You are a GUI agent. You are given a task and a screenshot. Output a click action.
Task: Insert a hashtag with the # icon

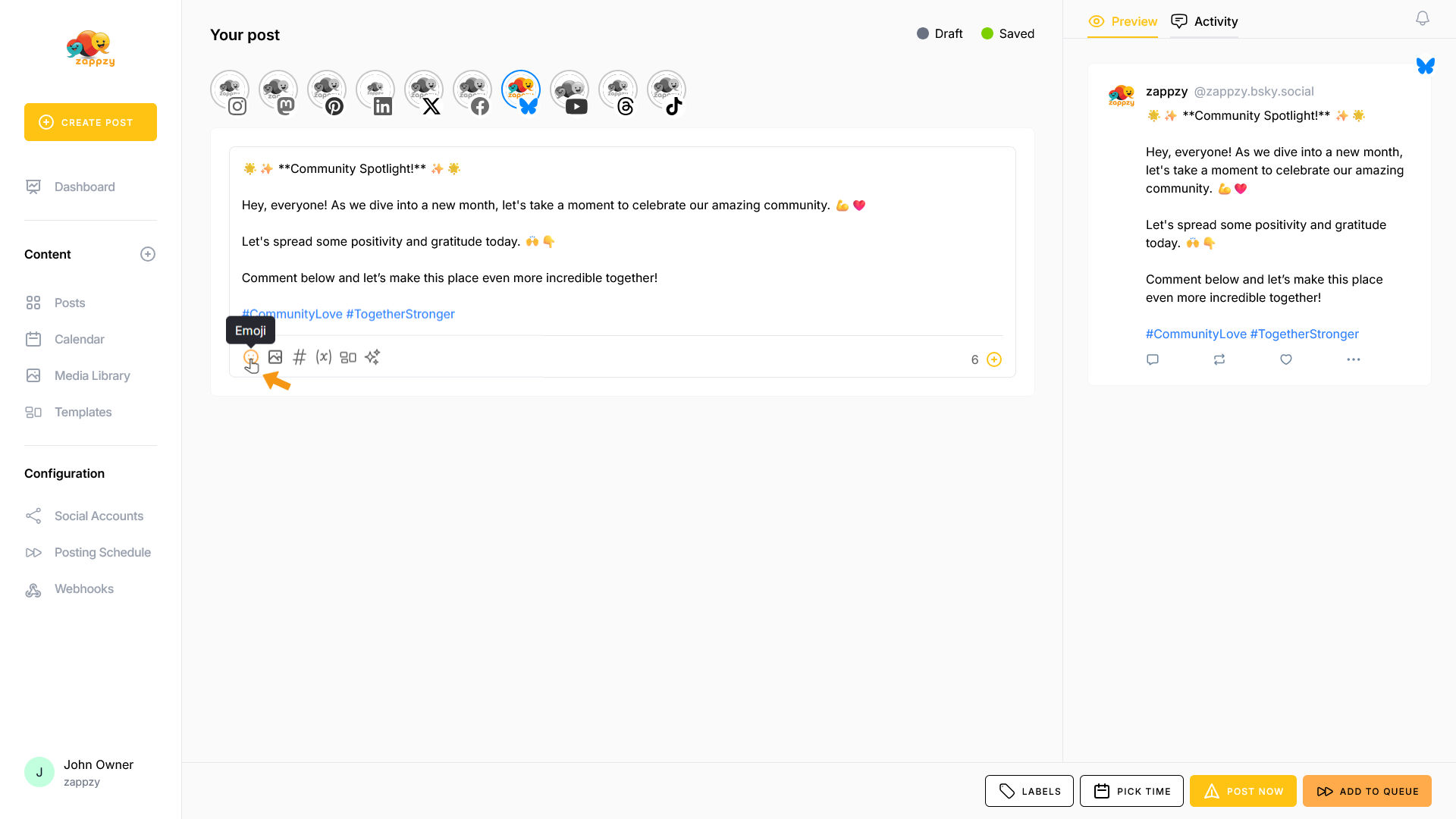(300, 357)
